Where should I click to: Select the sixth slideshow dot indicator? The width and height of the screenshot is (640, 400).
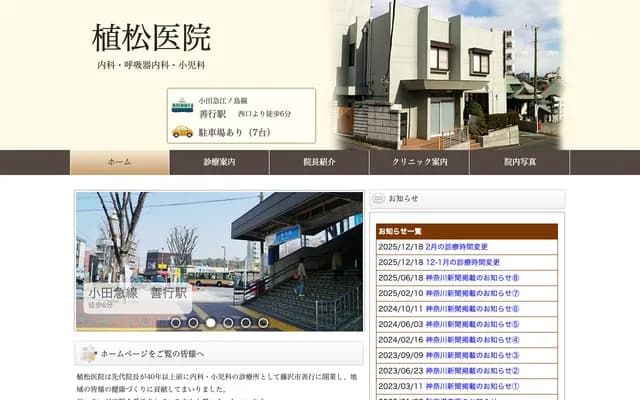[263, 323]
